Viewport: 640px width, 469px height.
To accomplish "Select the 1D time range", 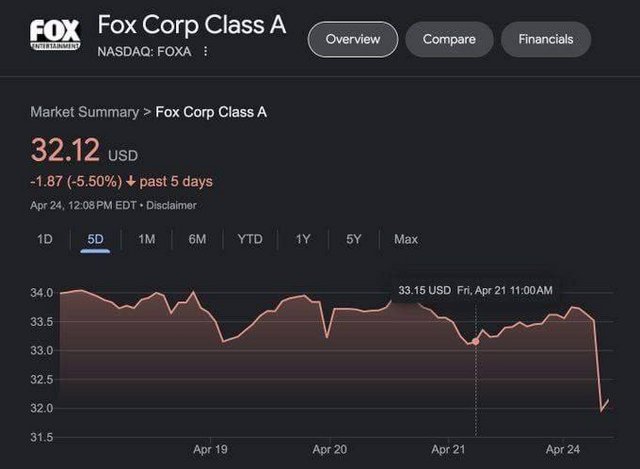I will click(45, 239).
